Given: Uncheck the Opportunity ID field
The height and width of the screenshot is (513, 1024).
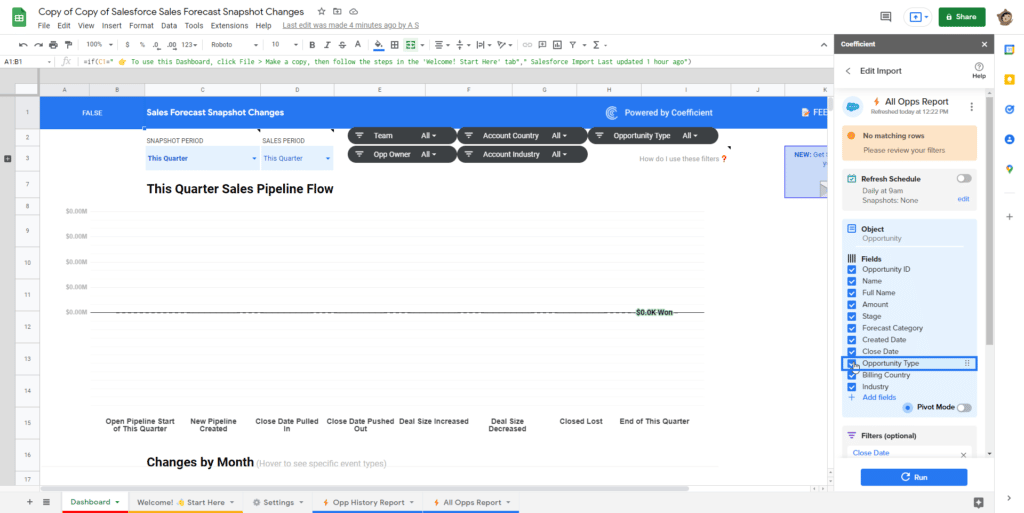Looking at the screenshot, I should [852, 270].
